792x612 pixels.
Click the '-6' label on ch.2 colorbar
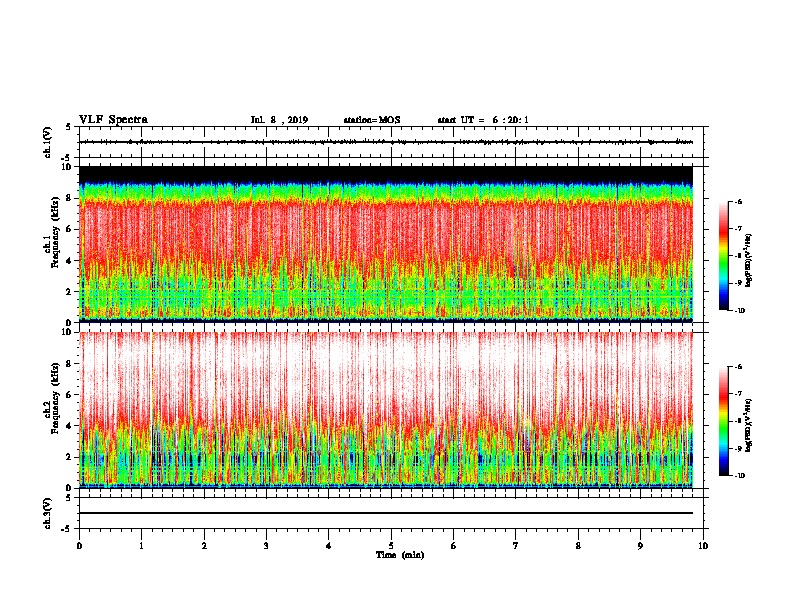(x=738, y=367)
